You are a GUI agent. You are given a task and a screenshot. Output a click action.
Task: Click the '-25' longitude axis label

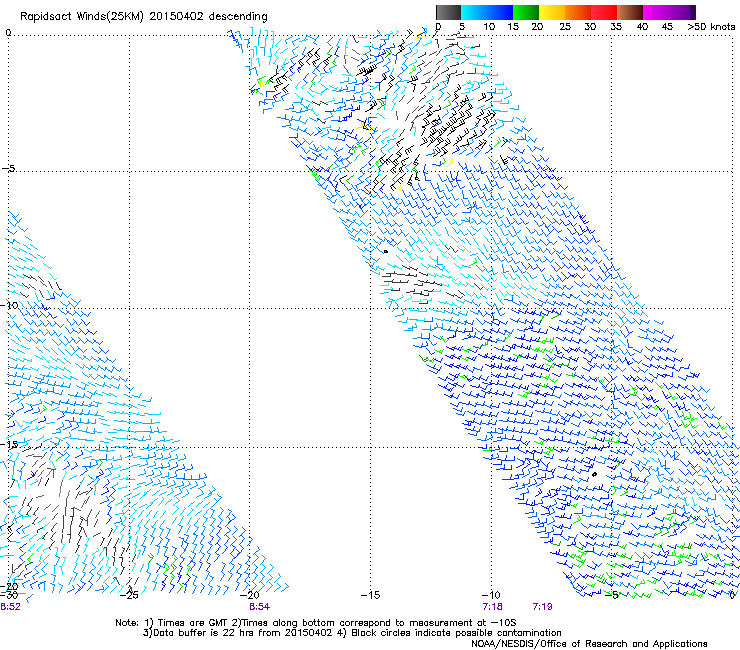(129, 595)
